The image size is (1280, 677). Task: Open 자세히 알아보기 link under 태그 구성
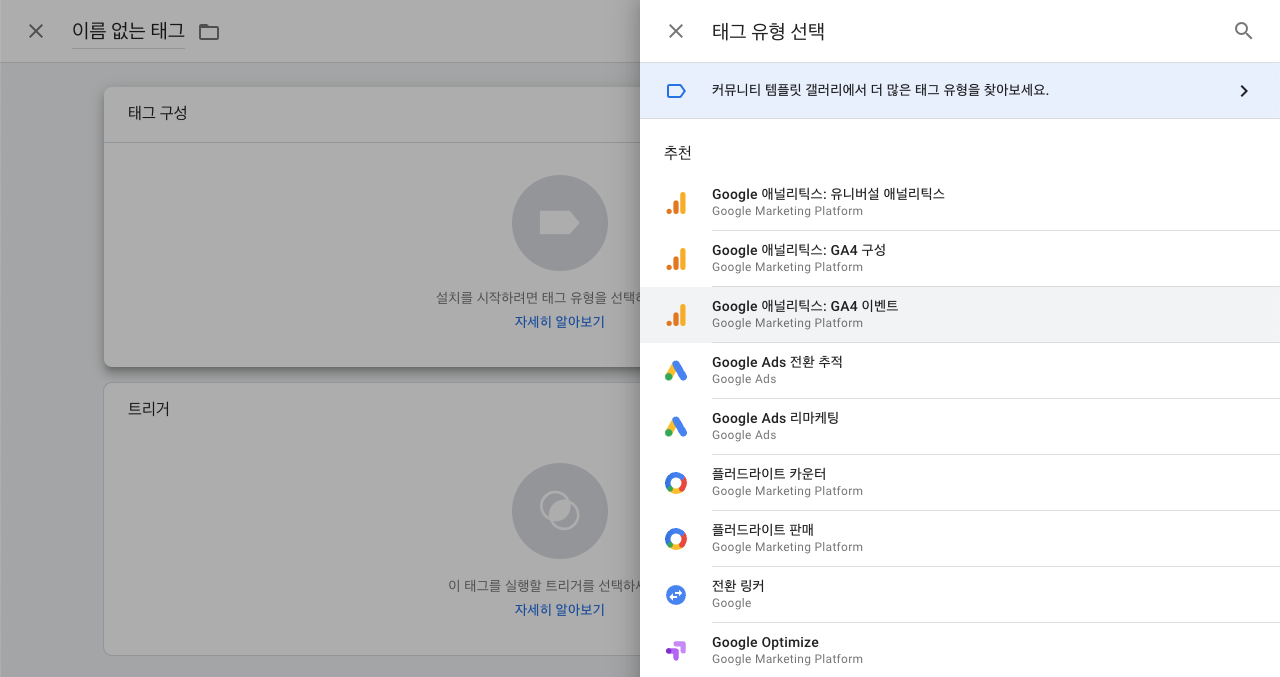coord(560,322)
